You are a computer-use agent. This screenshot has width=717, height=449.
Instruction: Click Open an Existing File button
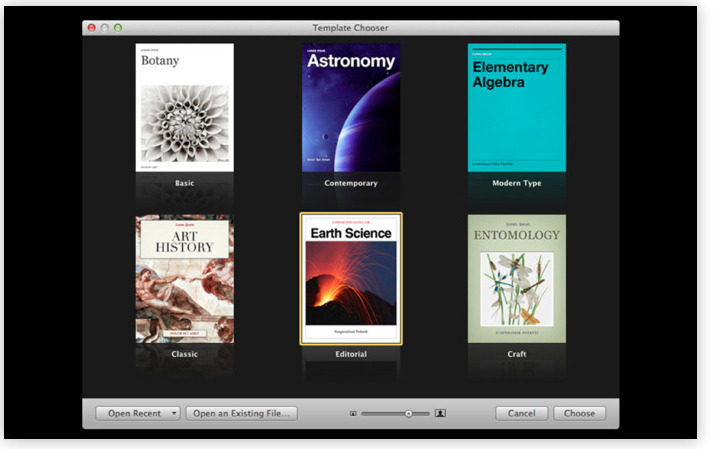(x=241, y=413)
